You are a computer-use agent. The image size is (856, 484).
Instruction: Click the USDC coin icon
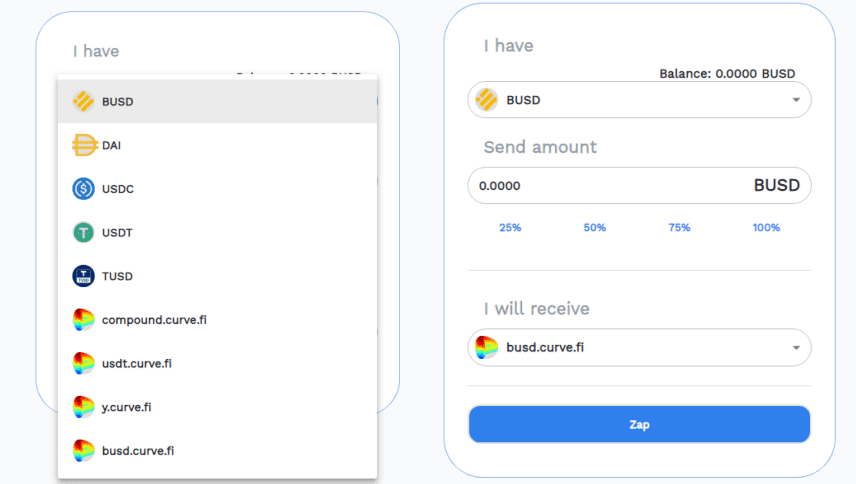(84, 189)
